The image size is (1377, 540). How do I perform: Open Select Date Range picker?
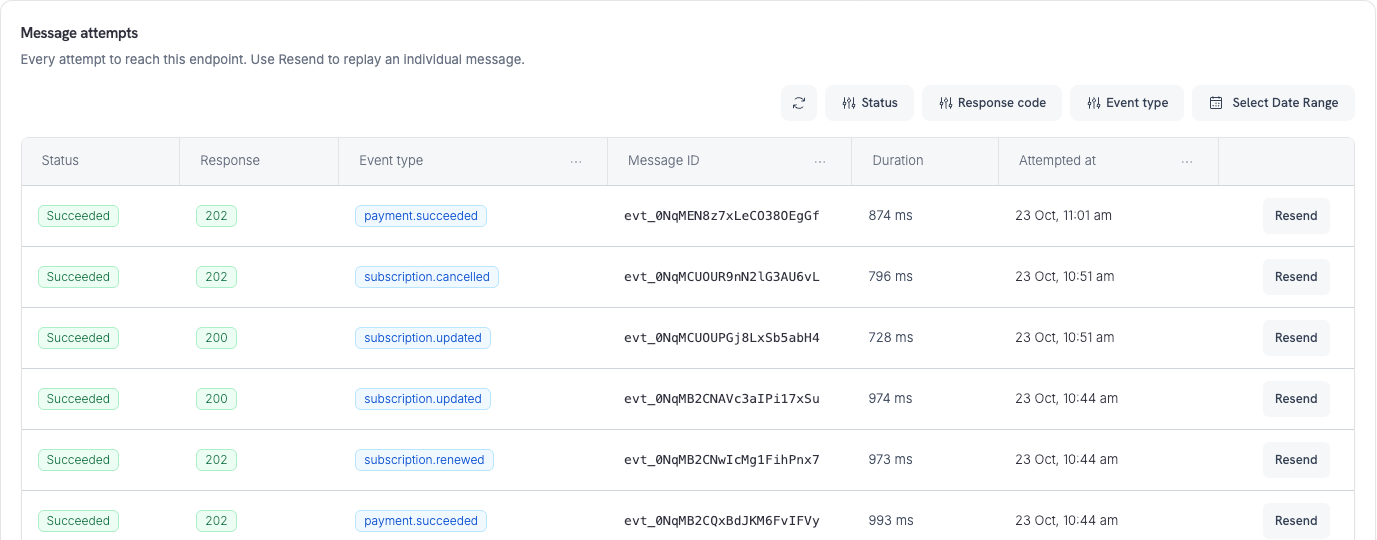point(1273,103)
